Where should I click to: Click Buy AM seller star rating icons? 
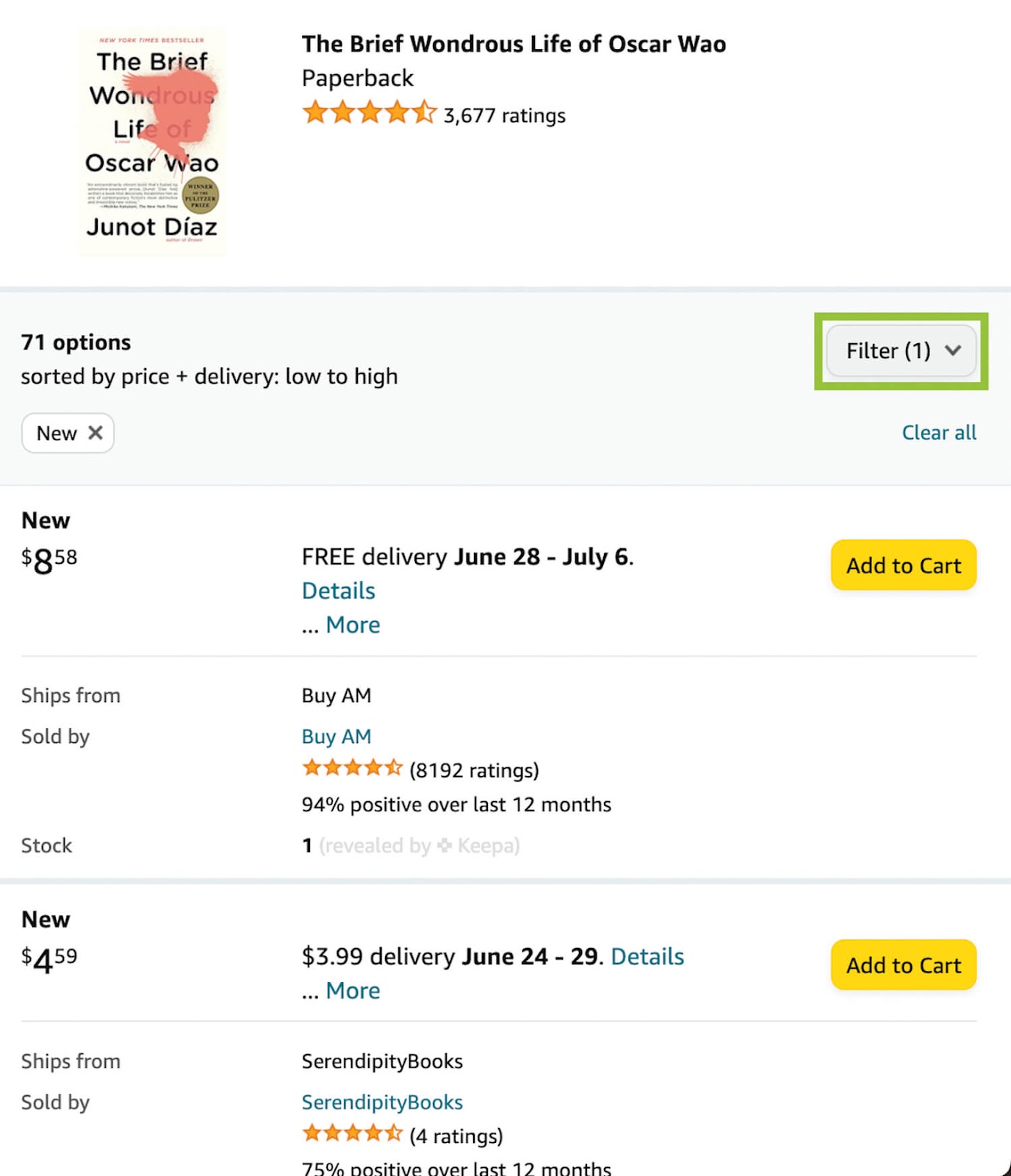coord(353,769)
